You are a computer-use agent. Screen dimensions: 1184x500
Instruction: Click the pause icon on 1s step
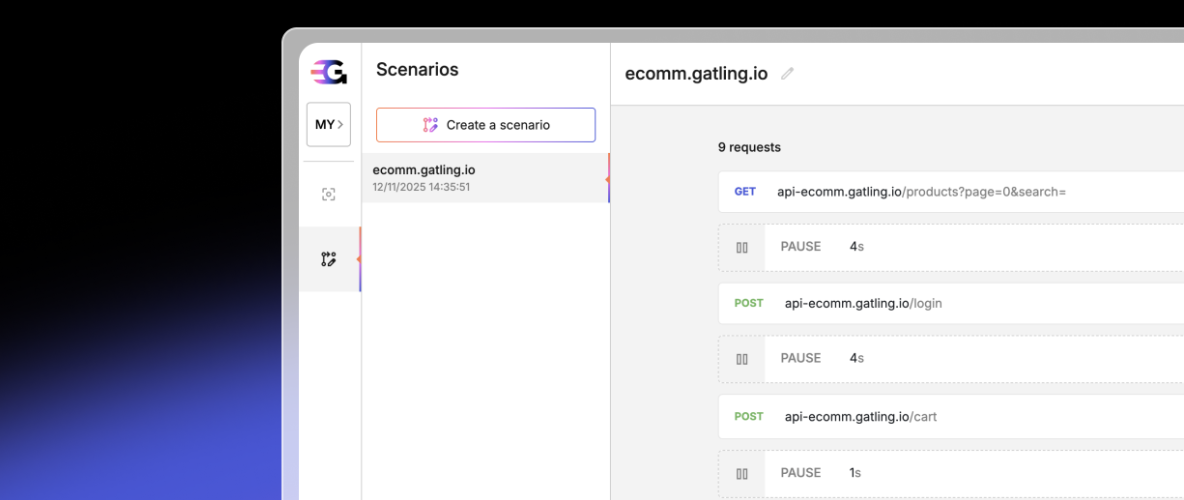click(x=742, y=473)
